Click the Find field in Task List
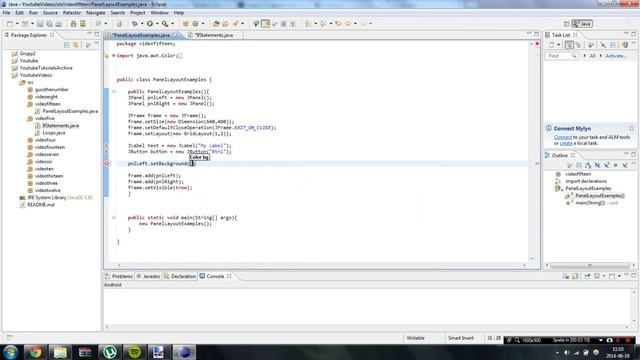 (562, 56)
